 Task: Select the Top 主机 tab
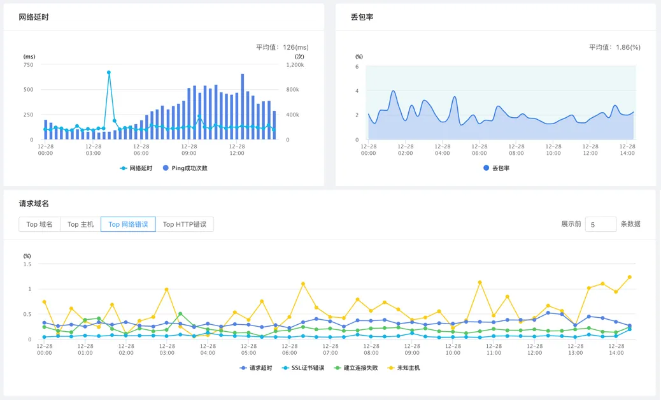[80, 224]
